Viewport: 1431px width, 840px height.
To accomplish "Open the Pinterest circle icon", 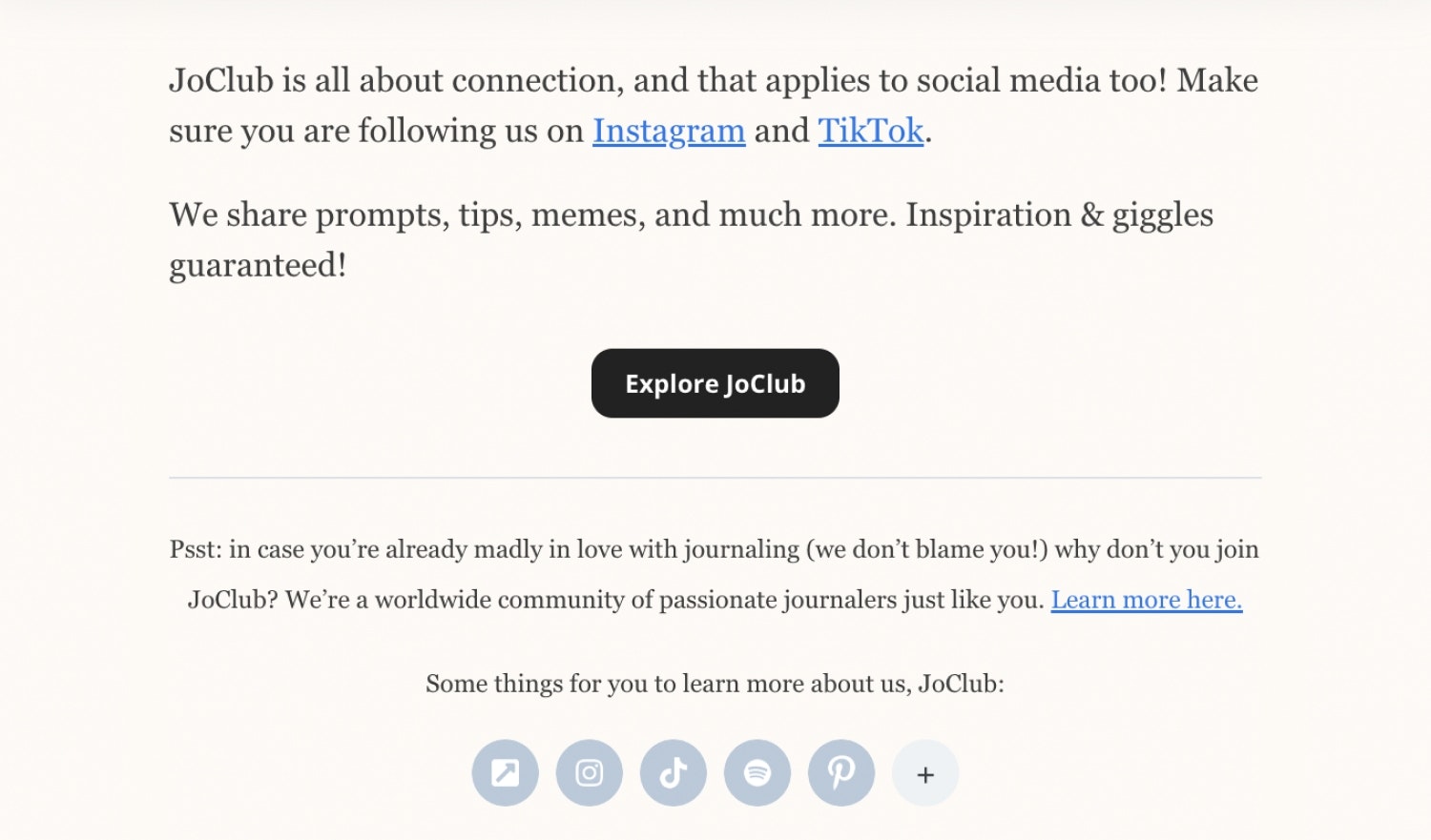I will pos(841,773).
